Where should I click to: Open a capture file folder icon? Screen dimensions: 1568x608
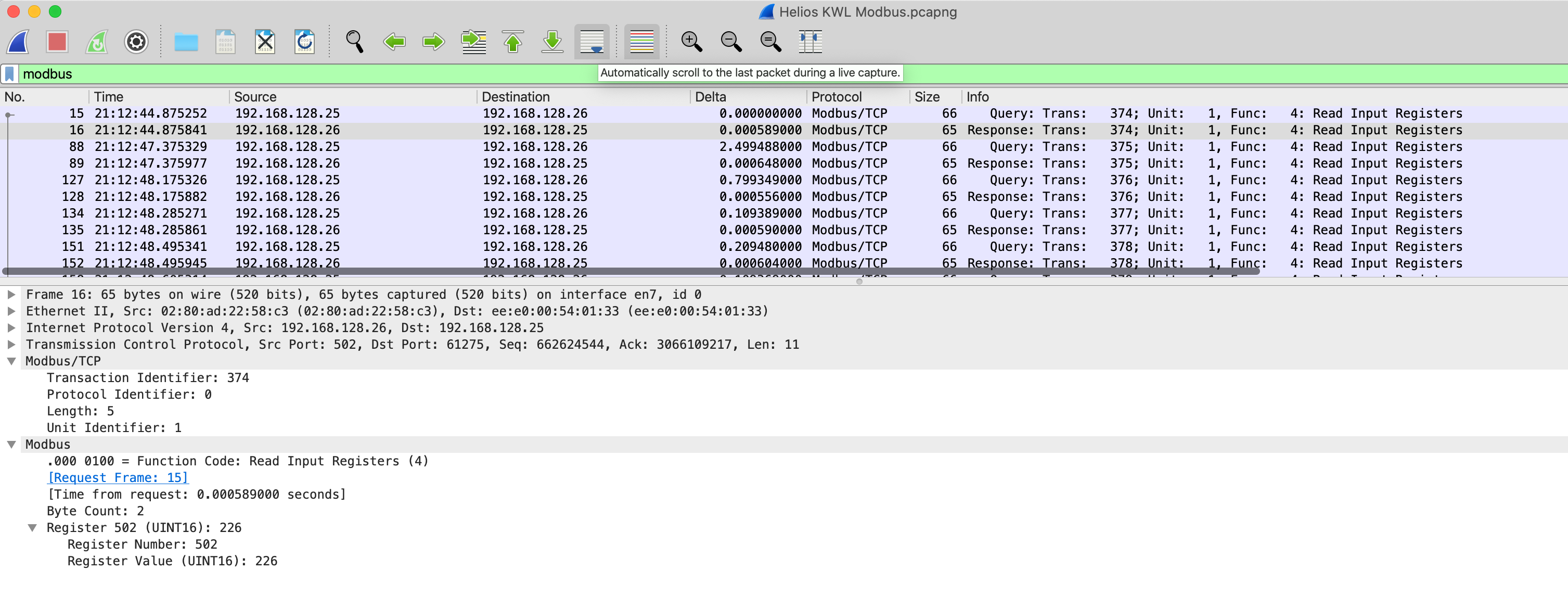click(186, 42)
